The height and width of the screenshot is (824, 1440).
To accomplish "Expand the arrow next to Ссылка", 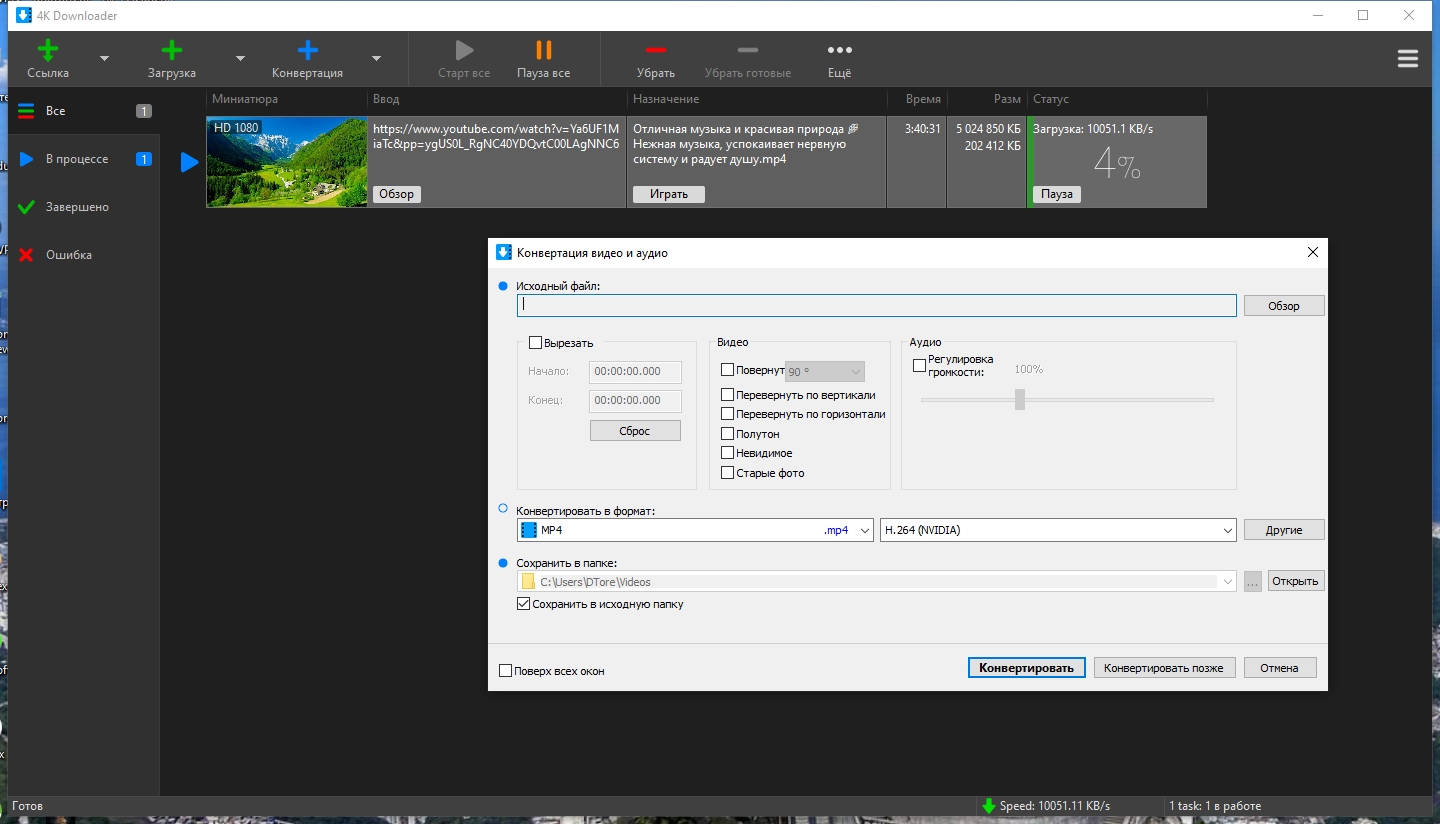I will (104, 59).
